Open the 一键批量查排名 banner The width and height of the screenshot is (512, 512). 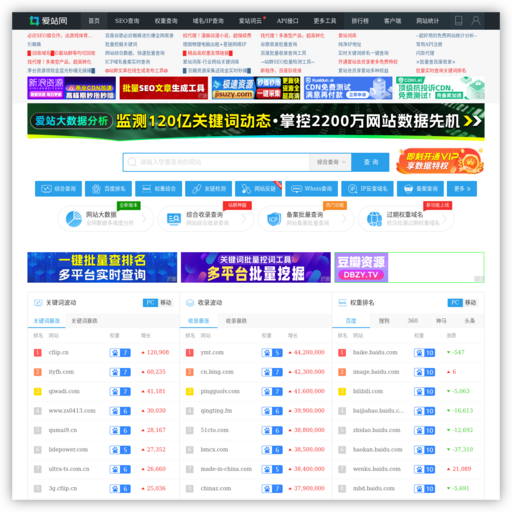pos(102,267)
